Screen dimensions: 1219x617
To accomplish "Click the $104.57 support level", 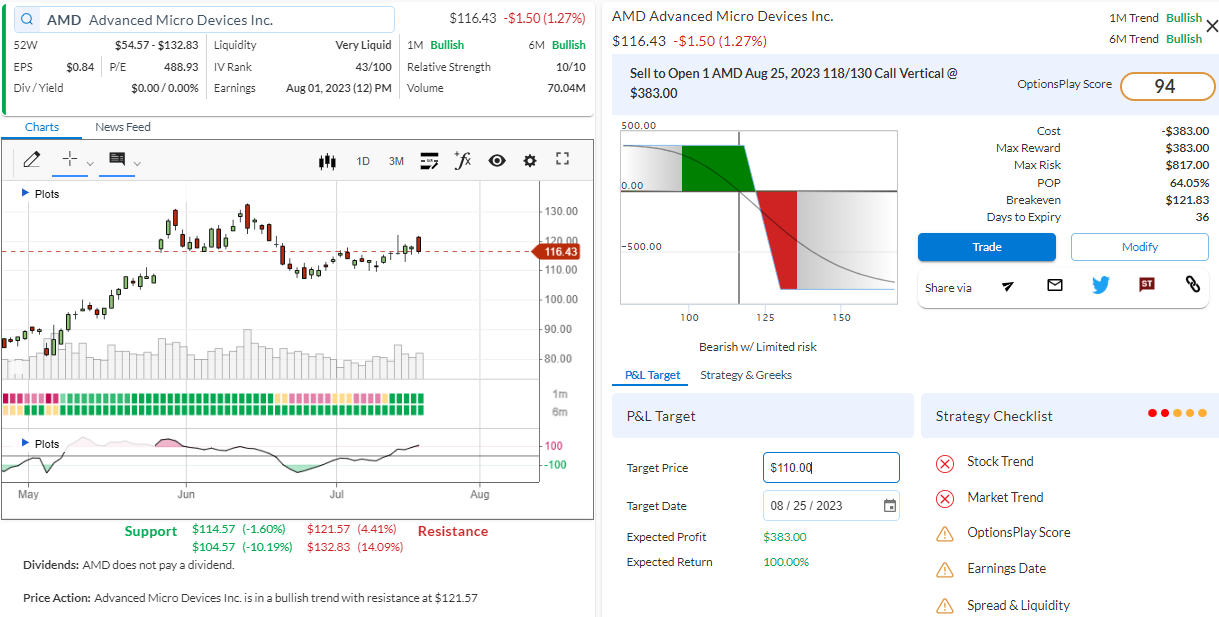I will (214, 547).
